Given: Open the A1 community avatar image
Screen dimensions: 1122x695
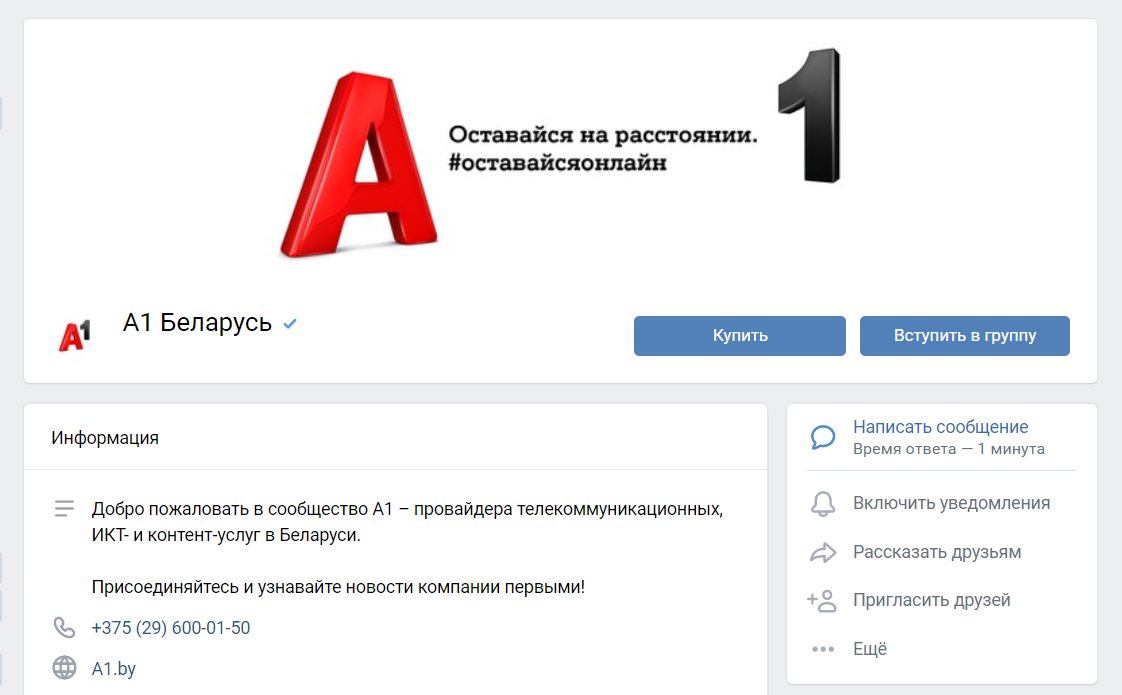Looking at the screenshot, I should 75,336.
